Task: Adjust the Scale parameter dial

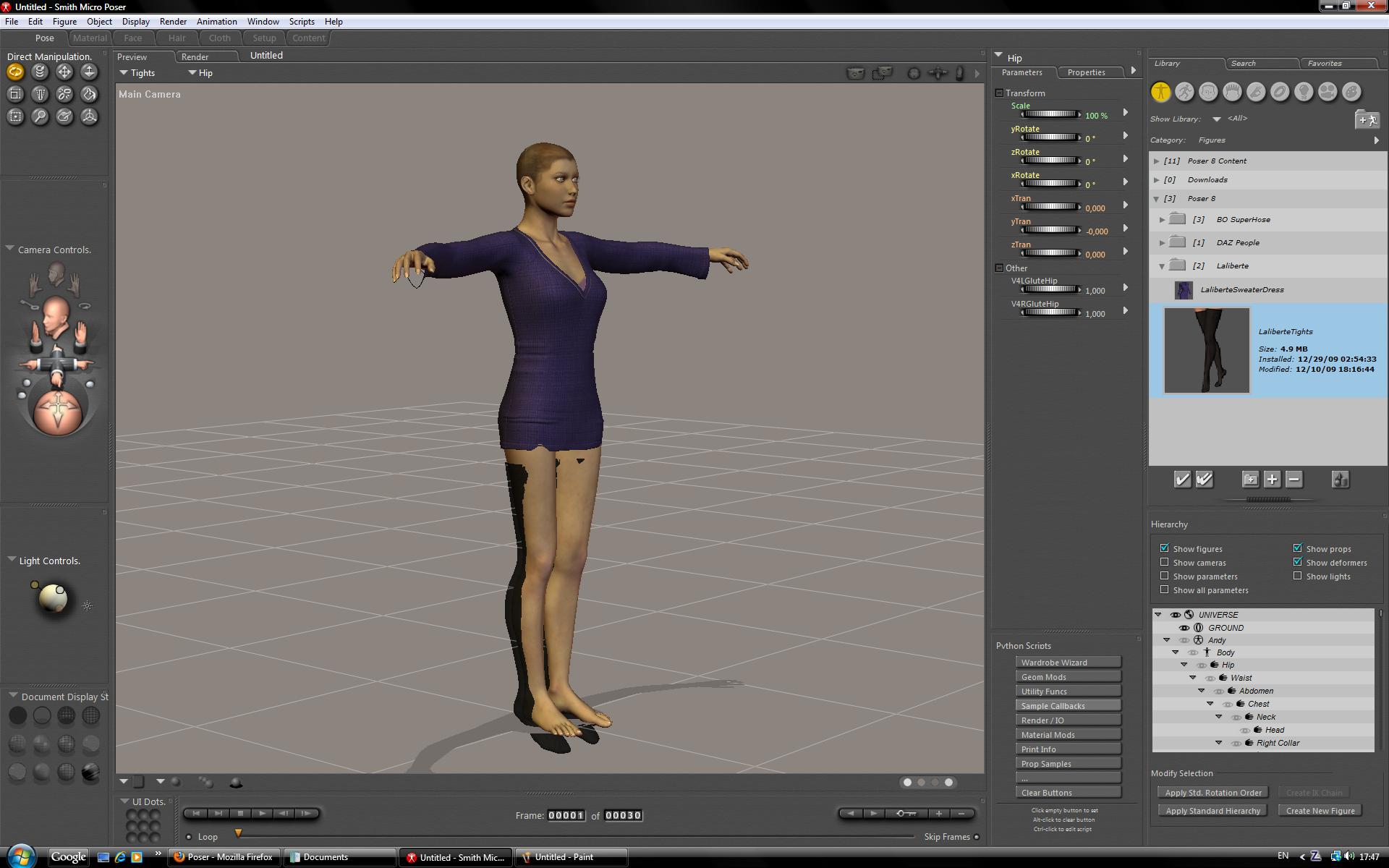Action: click(1050, 114)
